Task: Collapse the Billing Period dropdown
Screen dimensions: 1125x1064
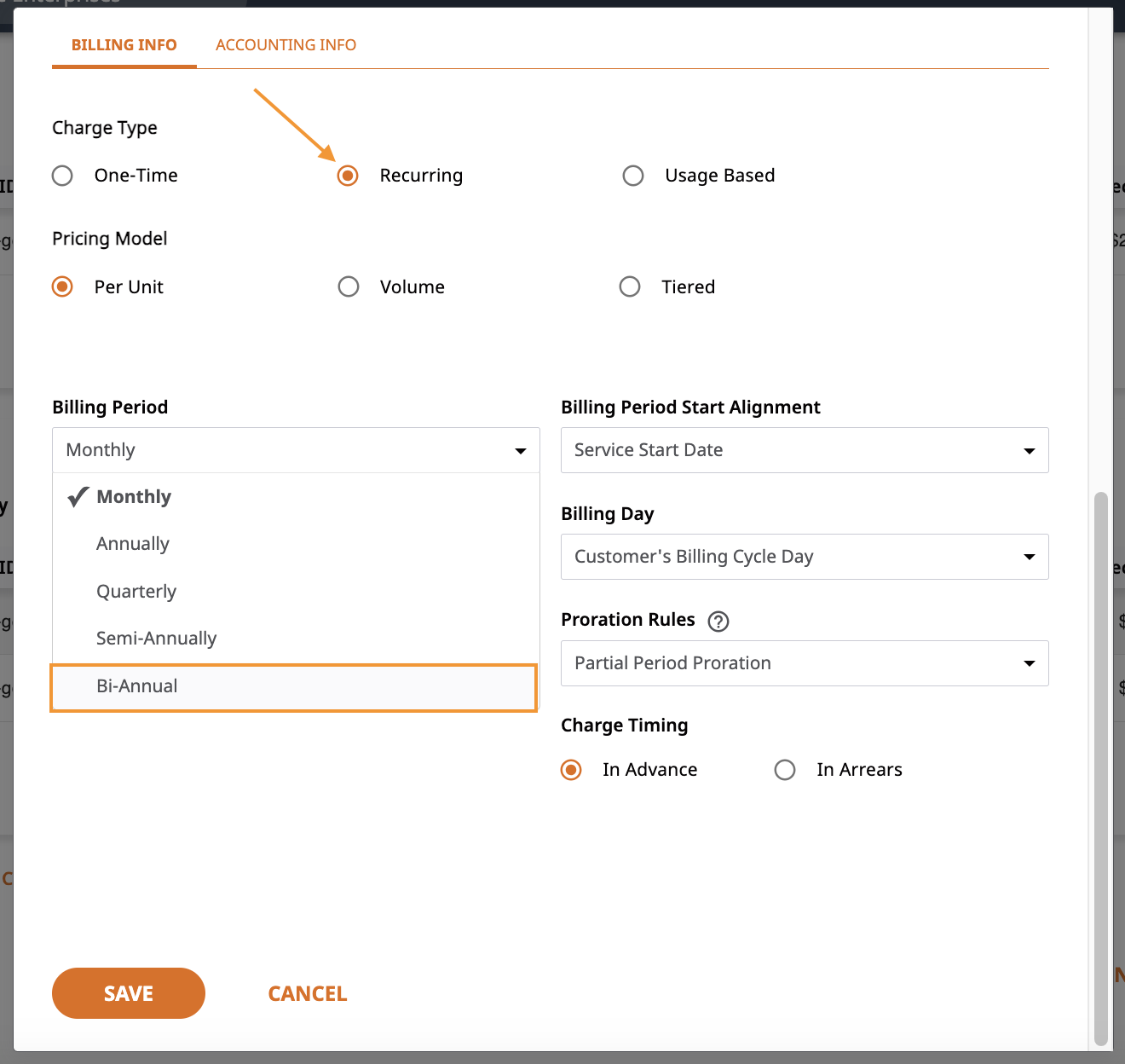Action: (296, 450)
